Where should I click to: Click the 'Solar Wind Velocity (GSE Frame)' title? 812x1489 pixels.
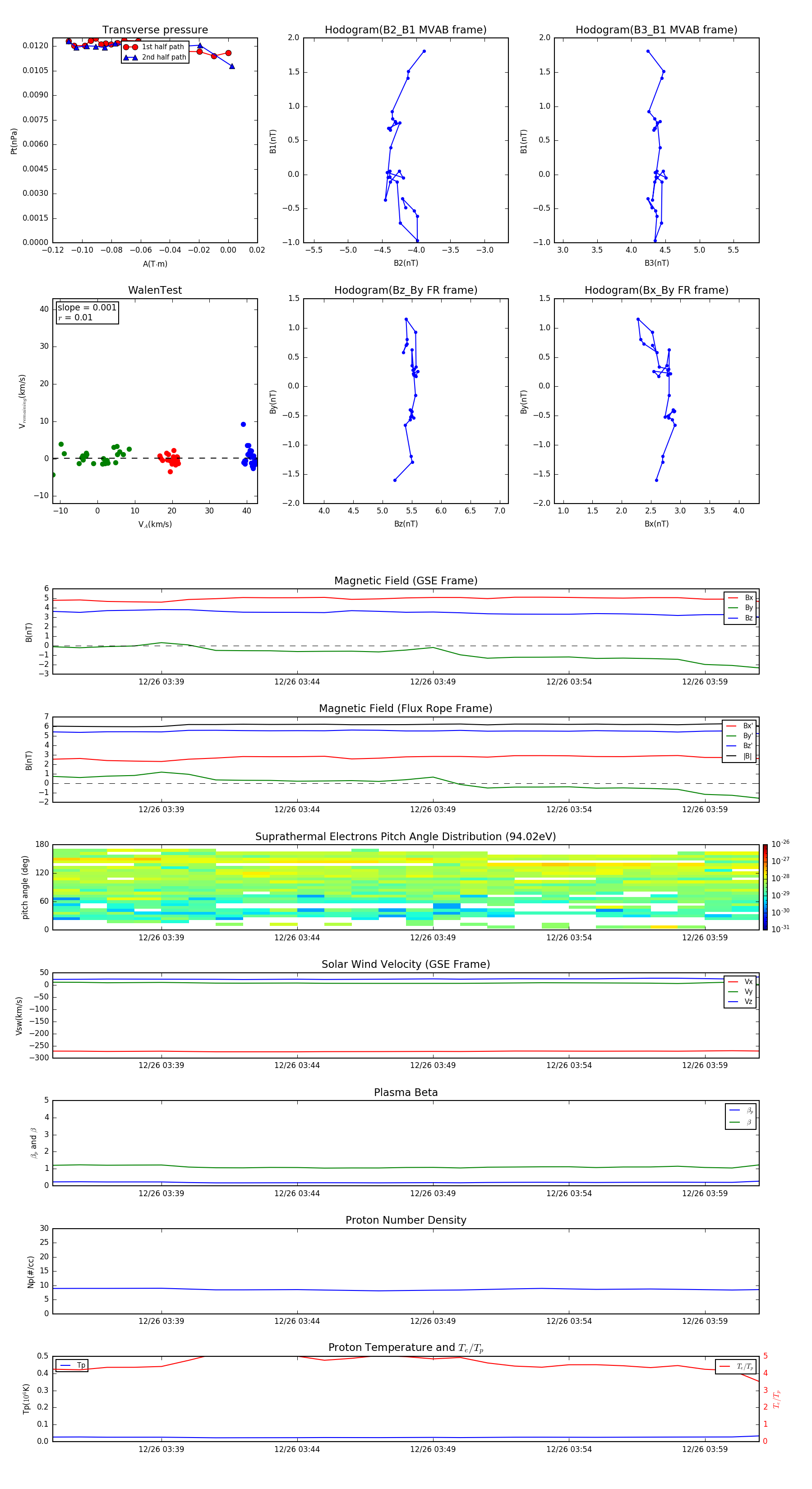tap(406, 965)
